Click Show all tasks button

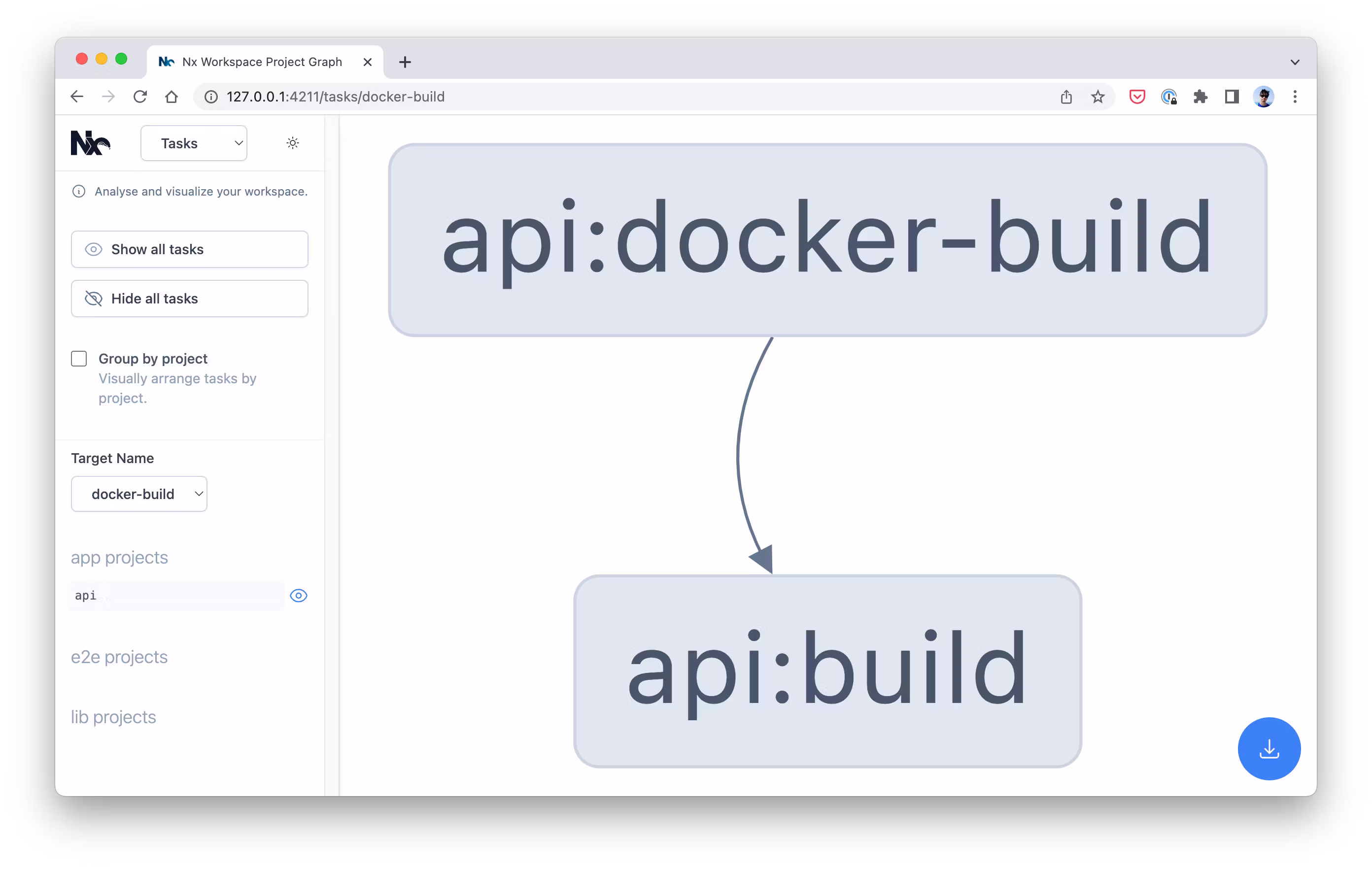pyautogui.click(x=189, y=249)
